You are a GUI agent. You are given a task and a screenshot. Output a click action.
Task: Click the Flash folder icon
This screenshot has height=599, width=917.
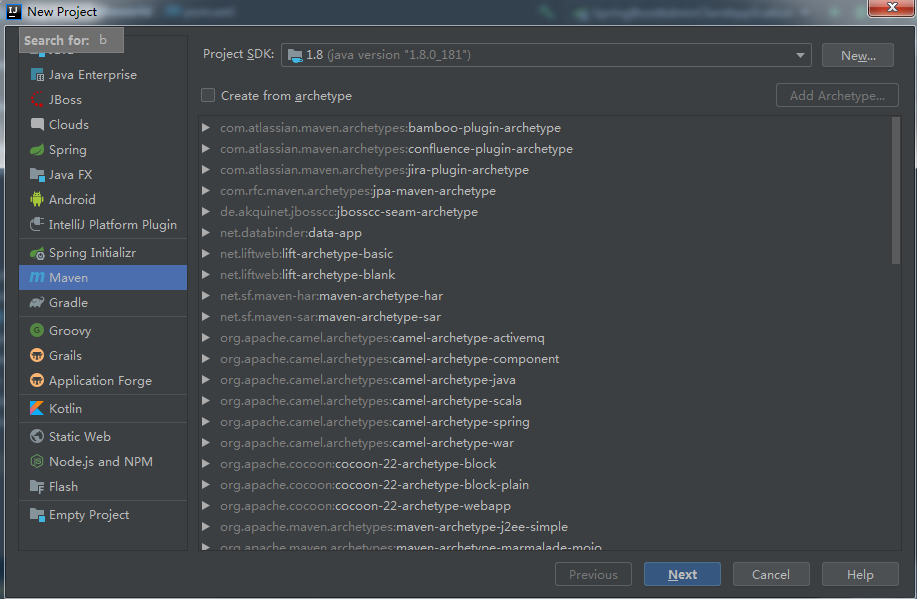tap(37, 487)
